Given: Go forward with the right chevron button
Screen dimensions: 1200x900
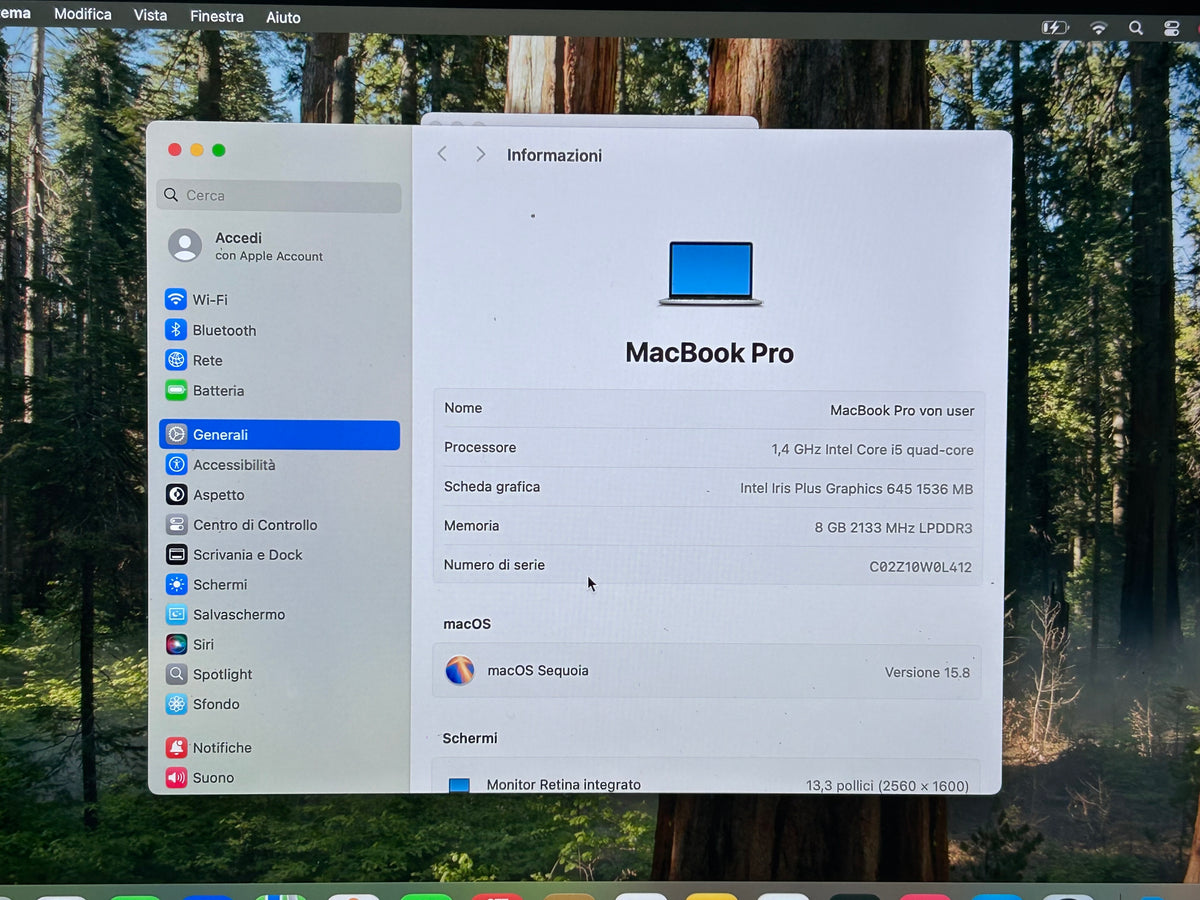Looking at the screenshot, I should click(481, 154).
